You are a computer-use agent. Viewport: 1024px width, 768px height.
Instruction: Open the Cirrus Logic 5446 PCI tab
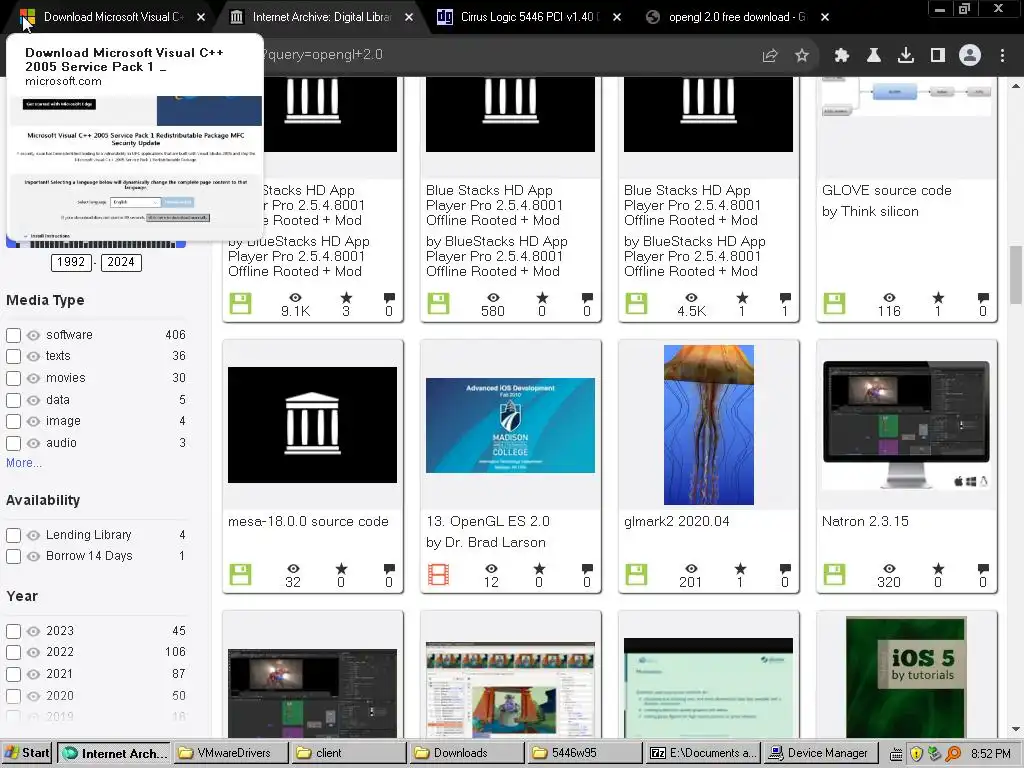(529, 17)
